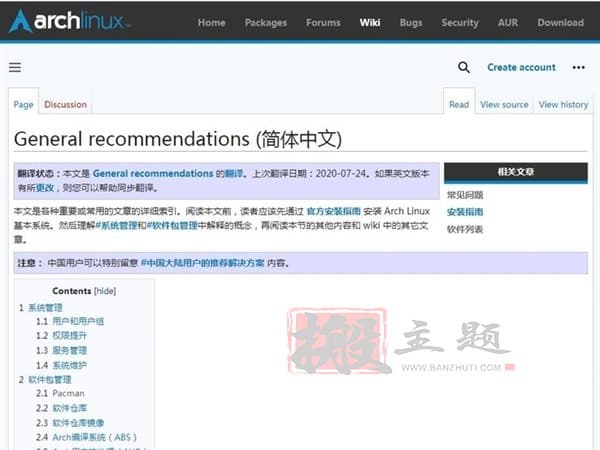Jump to #系统管理 anchor link in intro
This screenshot has width=600, height=450.
[x=116, y=225]
